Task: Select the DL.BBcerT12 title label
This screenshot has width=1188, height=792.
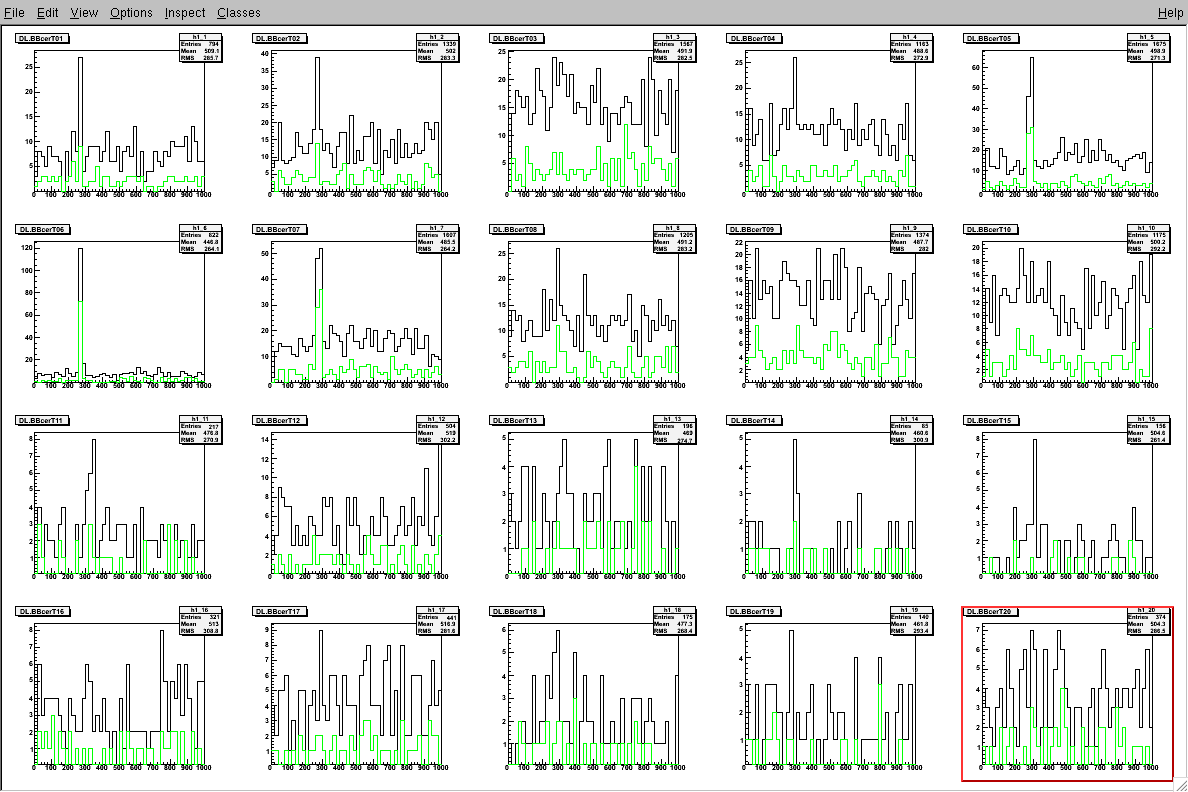Action: 280,420
